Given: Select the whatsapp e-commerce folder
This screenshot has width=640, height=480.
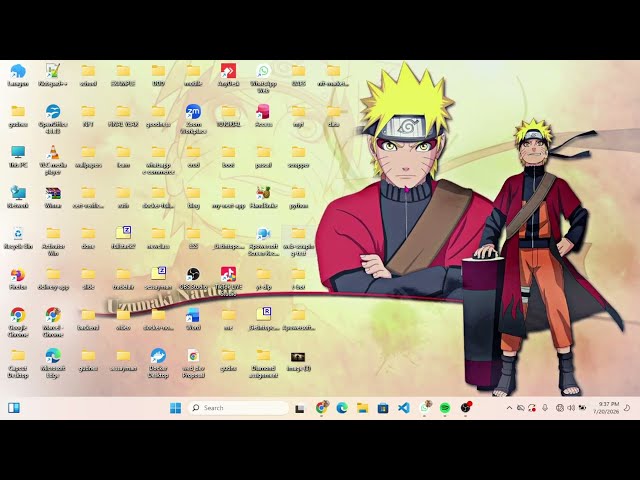Looking at the screenshot, I should [158, 160].
